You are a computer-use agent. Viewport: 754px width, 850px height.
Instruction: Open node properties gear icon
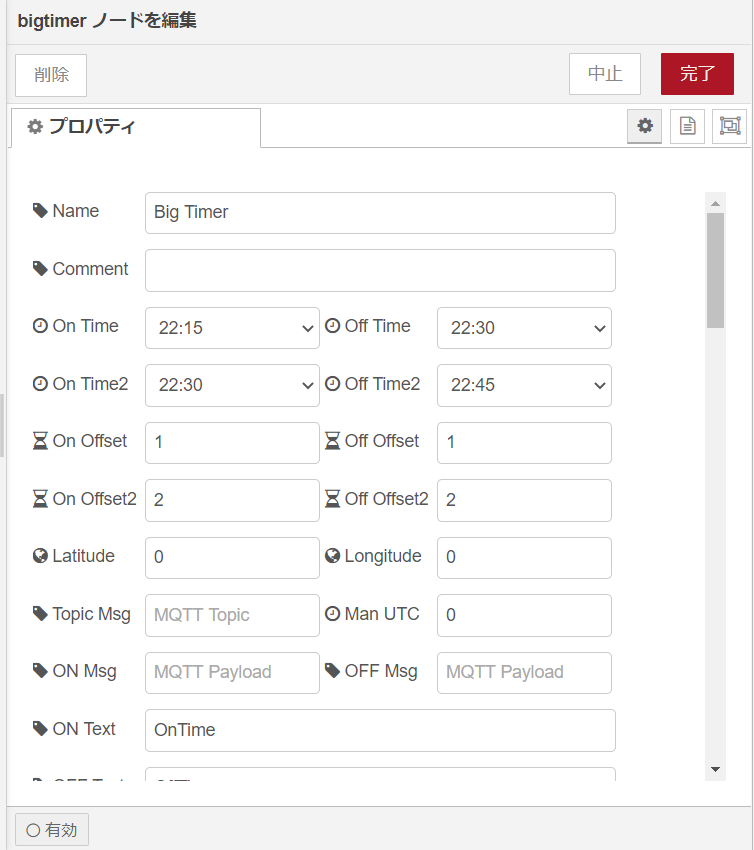click(645, 126)
